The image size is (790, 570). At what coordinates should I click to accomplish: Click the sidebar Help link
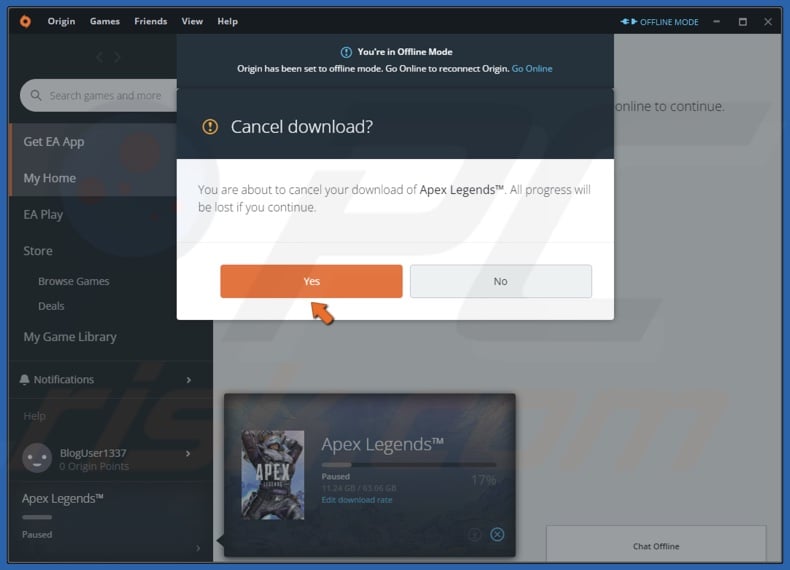pyautogui.click(x=34, y=416)
